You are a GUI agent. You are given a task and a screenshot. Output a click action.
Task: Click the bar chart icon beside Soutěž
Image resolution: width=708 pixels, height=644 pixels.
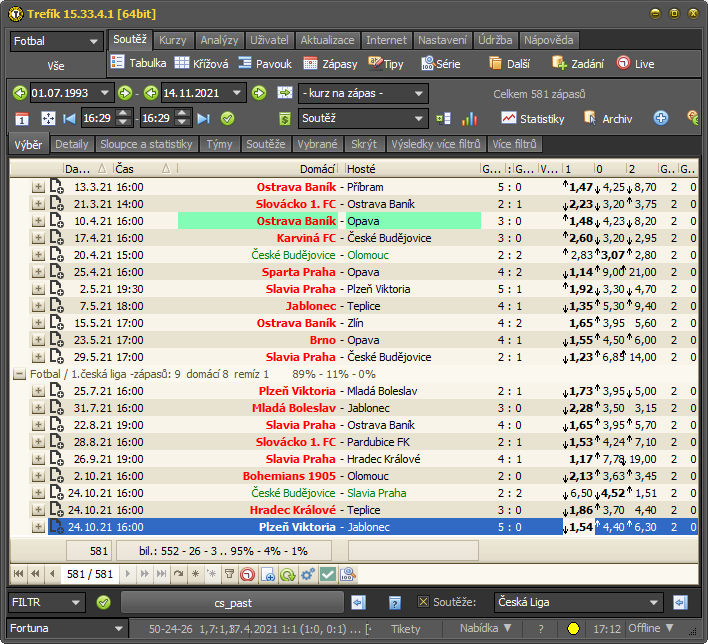click(x=469, y=119)
